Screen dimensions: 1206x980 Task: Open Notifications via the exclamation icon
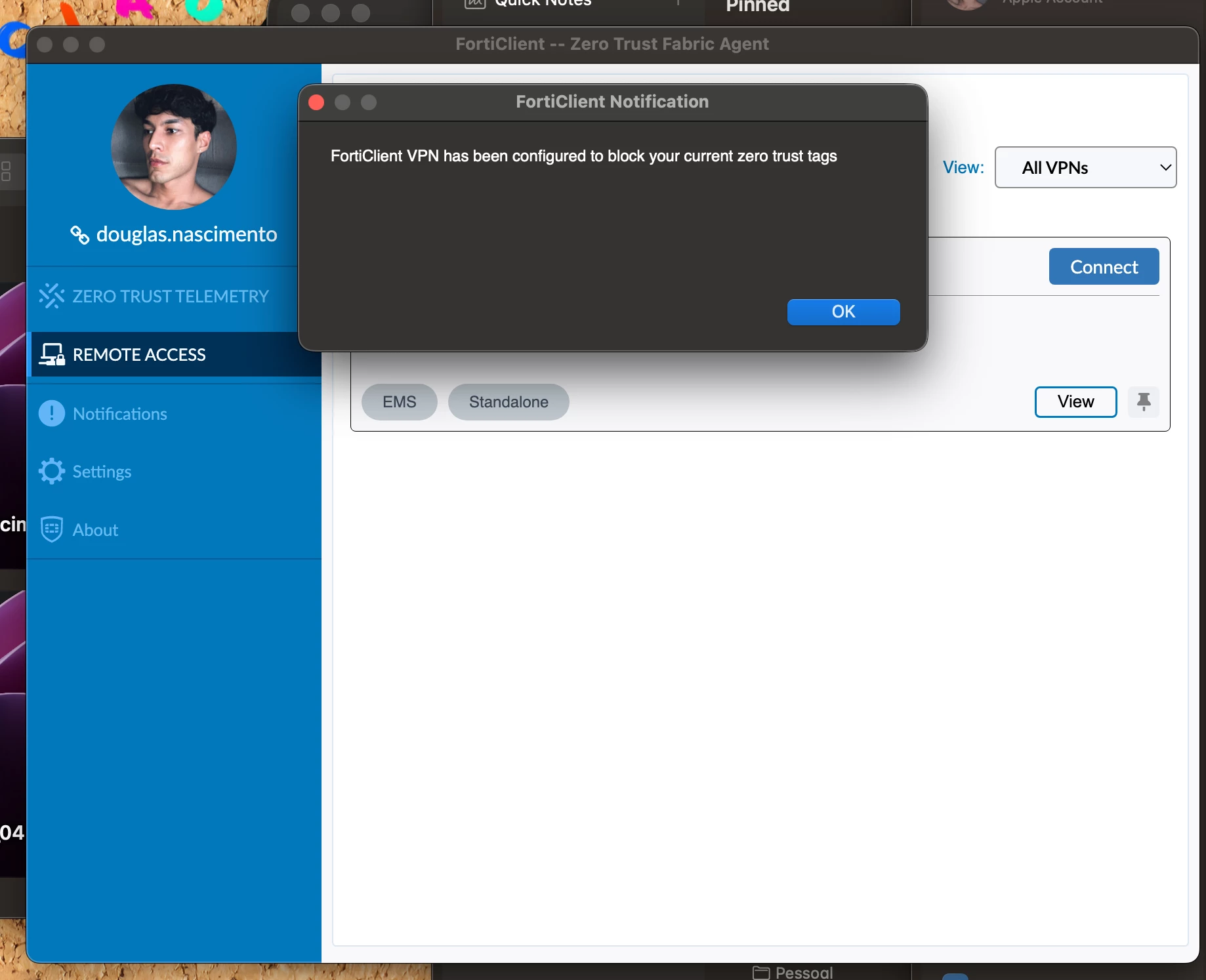pos(52,413)
